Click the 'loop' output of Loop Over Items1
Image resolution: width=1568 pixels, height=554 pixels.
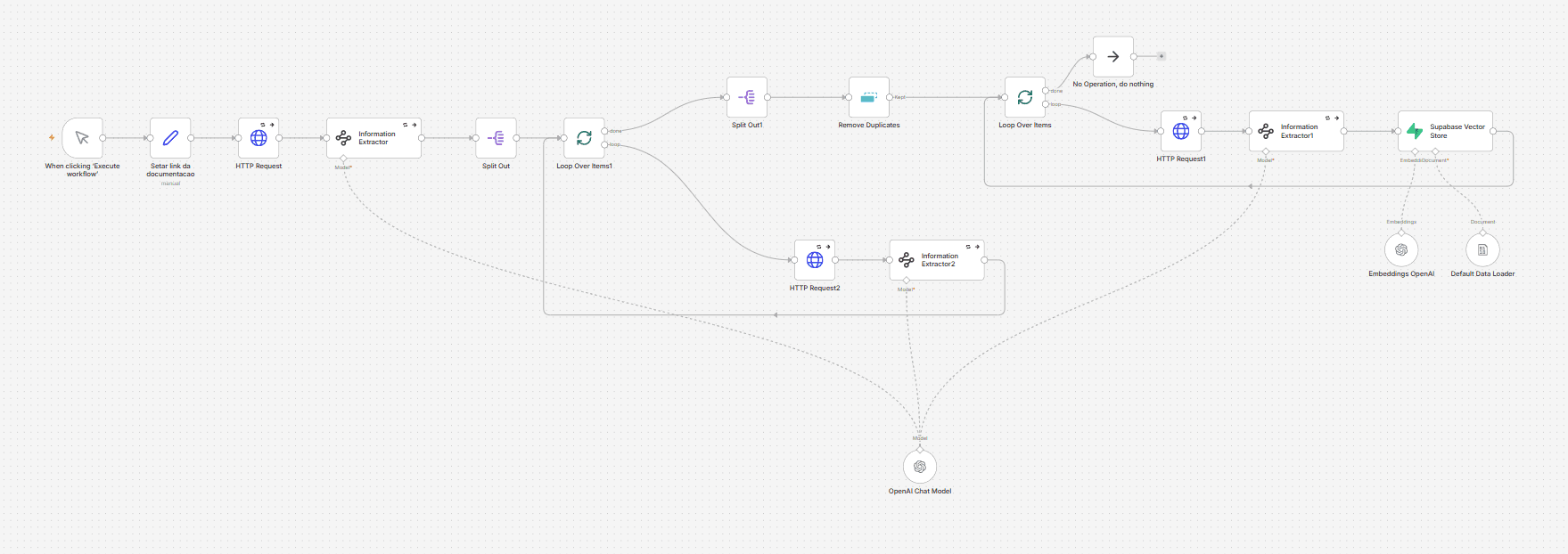tap(605, 144)
